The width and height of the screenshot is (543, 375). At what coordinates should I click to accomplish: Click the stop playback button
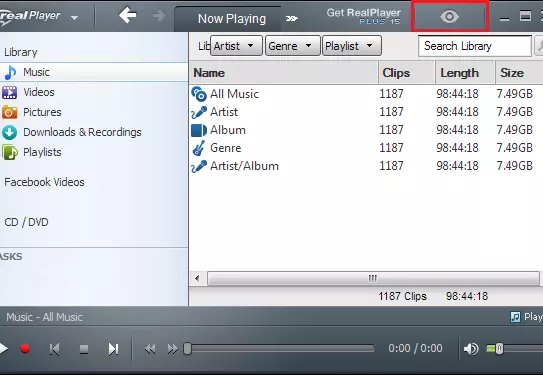(x=84, y=349)
